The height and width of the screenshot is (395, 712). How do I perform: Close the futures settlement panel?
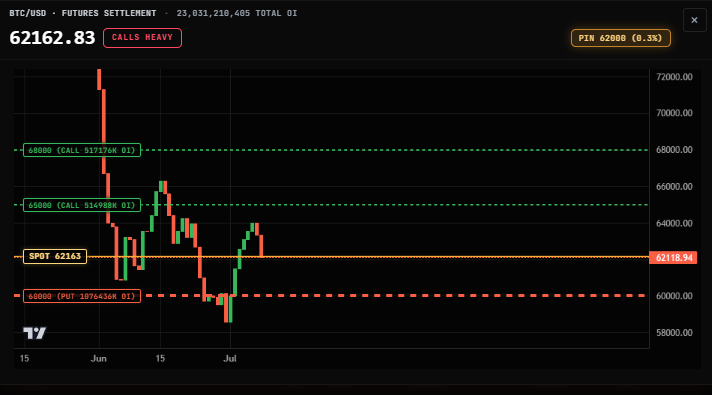tap(694, 20)
